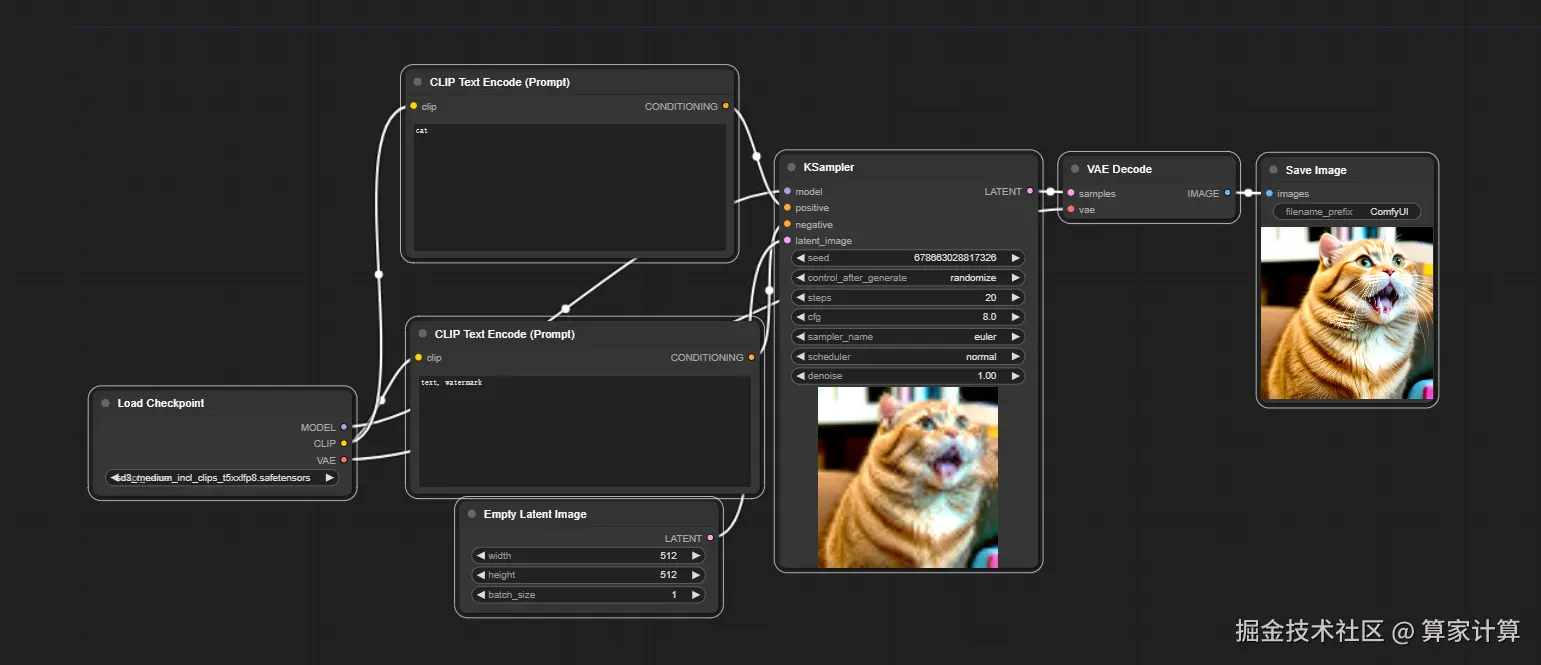Screen dimensions: 1541x665
Task: Click the KSampler node title
Action: (x=829, y=167)
